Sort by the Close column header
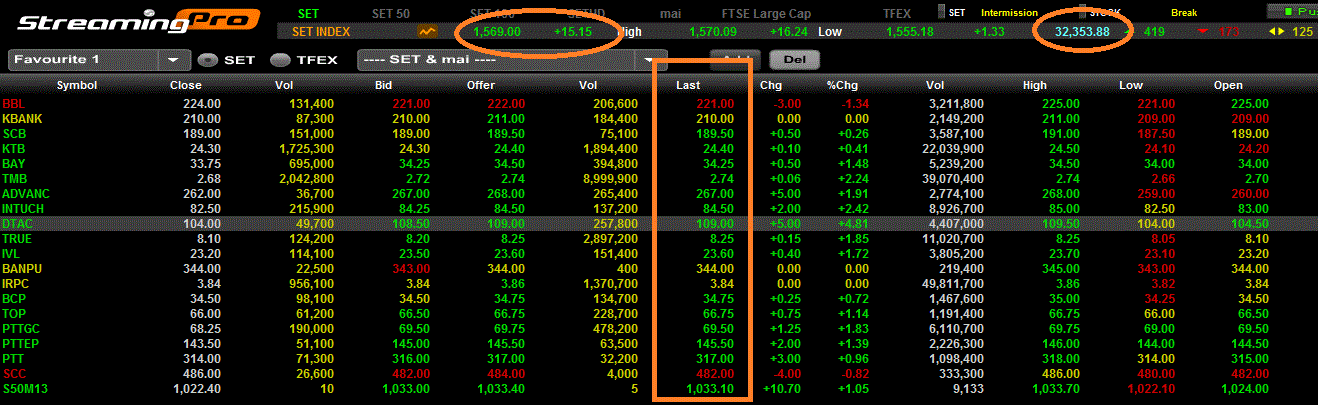 click(x=186, y=85)
